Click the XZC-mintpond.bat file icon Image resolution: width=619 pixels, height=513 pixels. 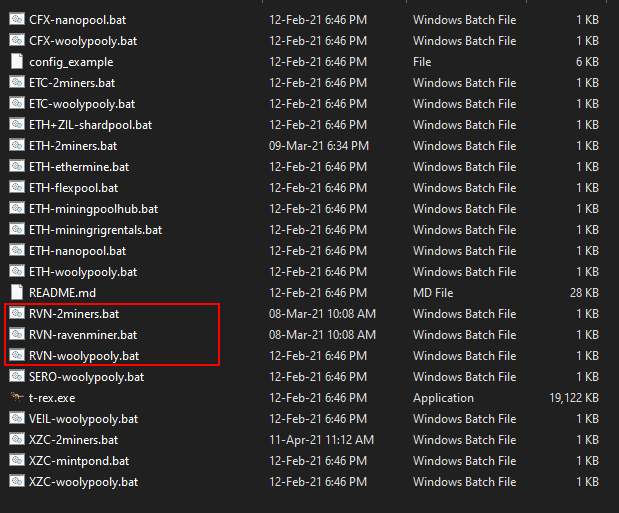click(x=17, y=461)
